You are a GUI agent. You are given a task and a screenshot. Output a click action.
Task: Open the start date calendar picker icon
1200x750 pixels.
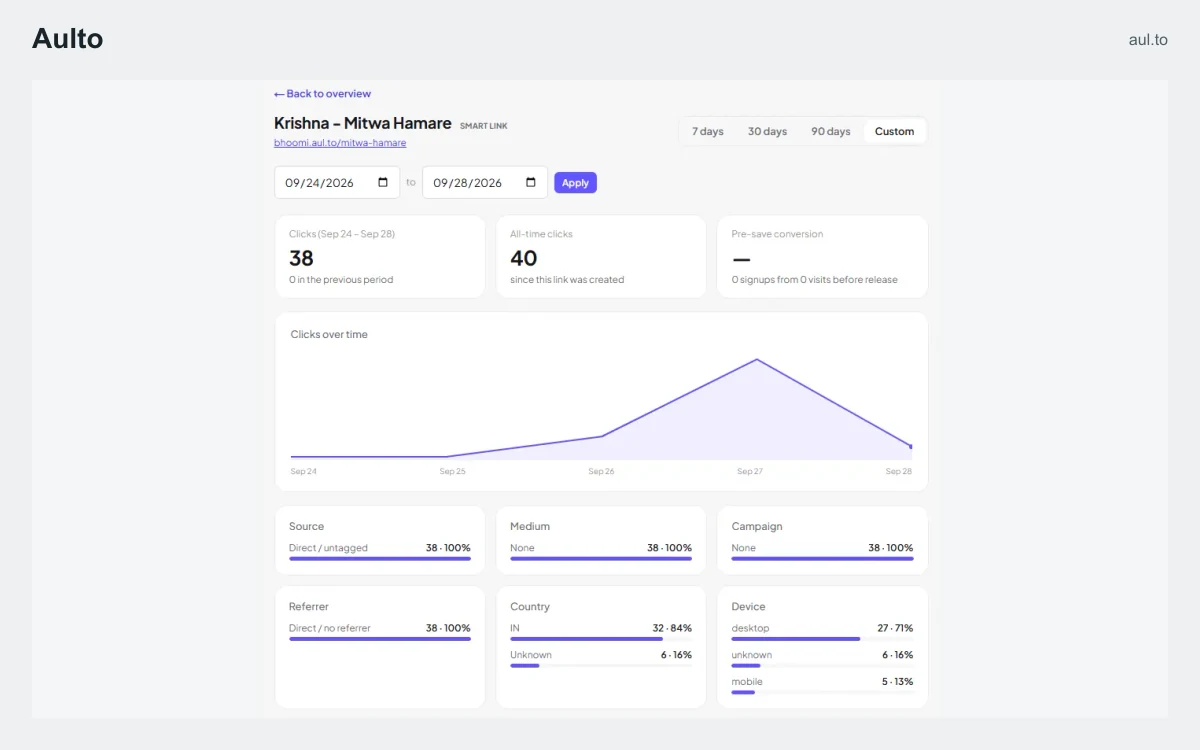tap(383, 183)
